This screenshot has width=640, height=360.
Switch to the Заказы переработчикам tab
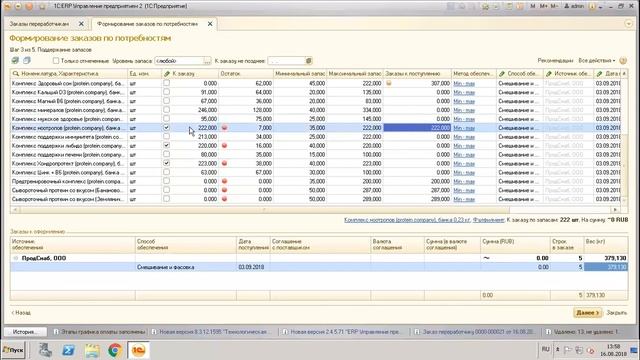pyautogui.click(x=39, y=24)
